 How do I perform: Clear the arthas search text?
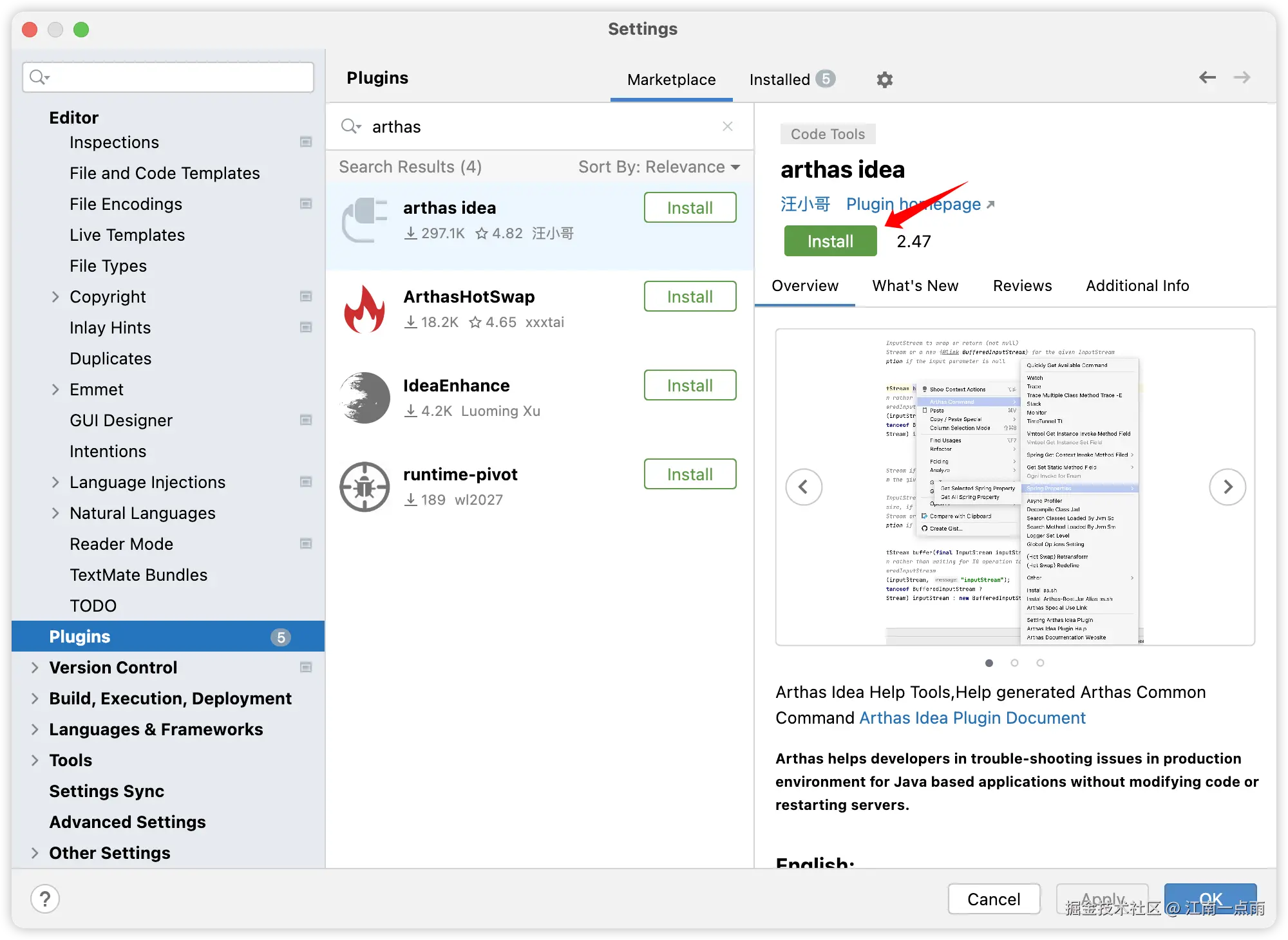728,126
